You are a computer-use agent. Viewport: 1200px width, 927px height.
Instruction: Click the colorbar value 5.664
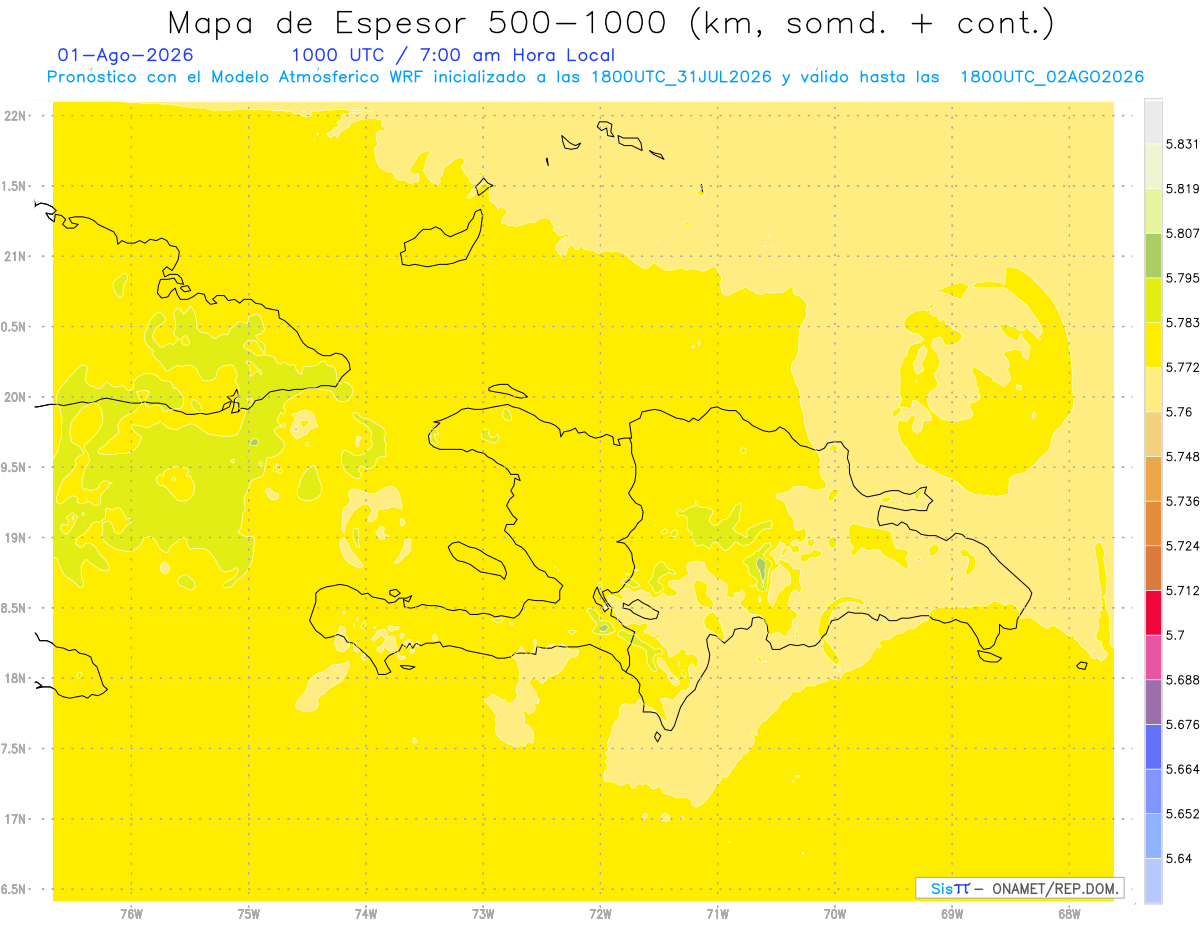(x=1183, y=769)
